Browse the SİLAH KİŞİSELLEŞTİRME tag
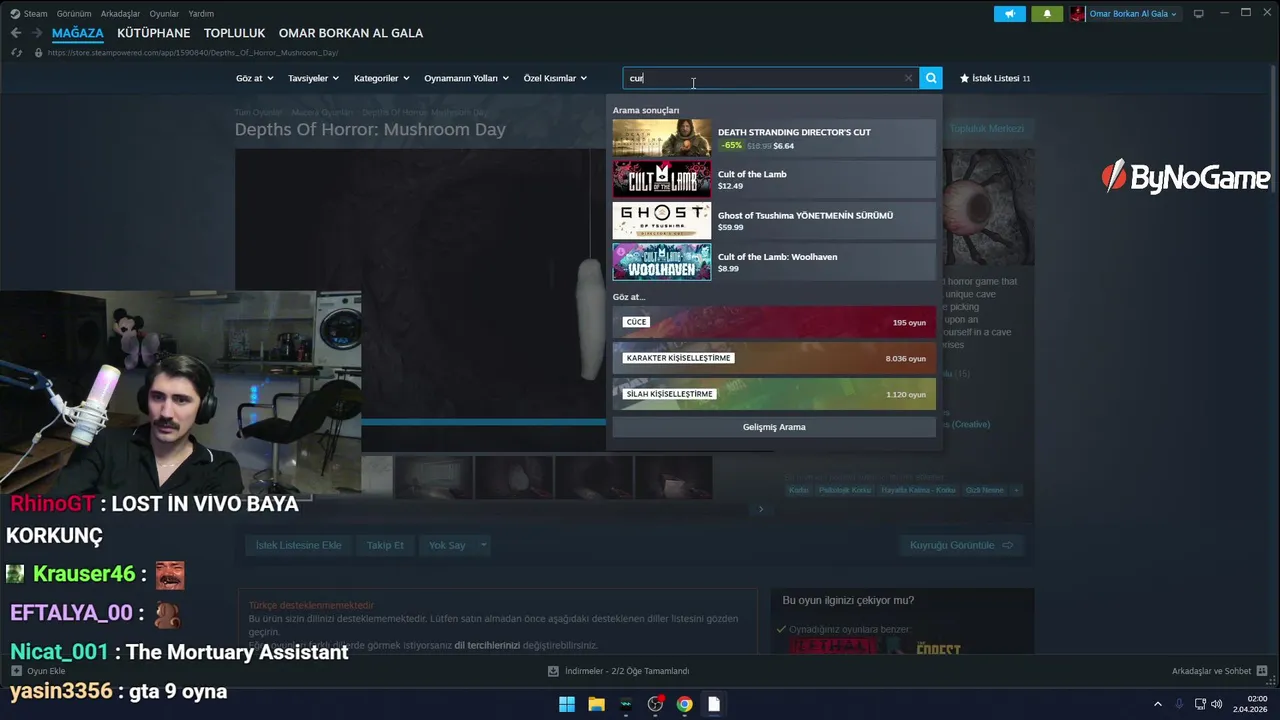This screenshot has height=720, width=1280. [x=774, y=394]
